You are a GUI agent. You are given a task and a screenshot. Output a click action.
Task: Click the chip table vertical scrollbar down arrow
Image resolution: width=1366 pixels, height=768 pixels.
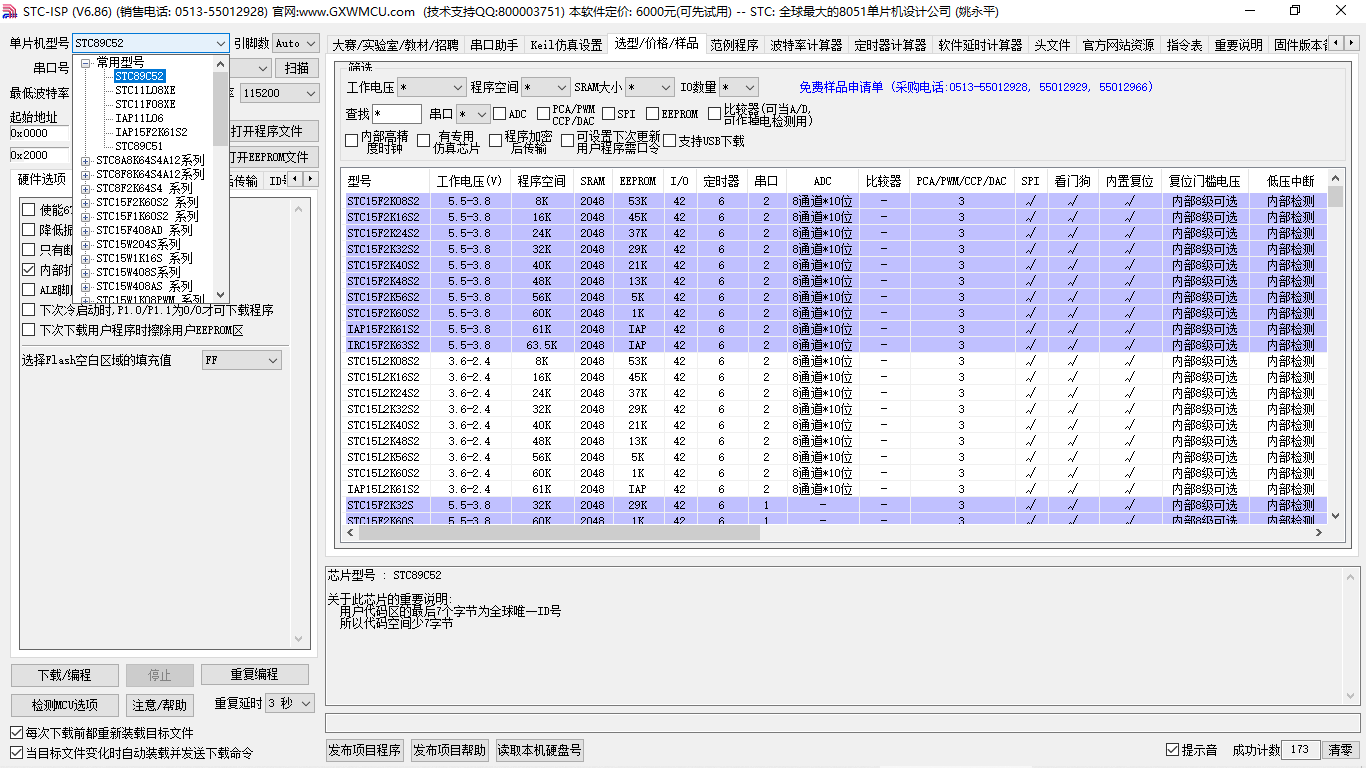pos(1335,517)
